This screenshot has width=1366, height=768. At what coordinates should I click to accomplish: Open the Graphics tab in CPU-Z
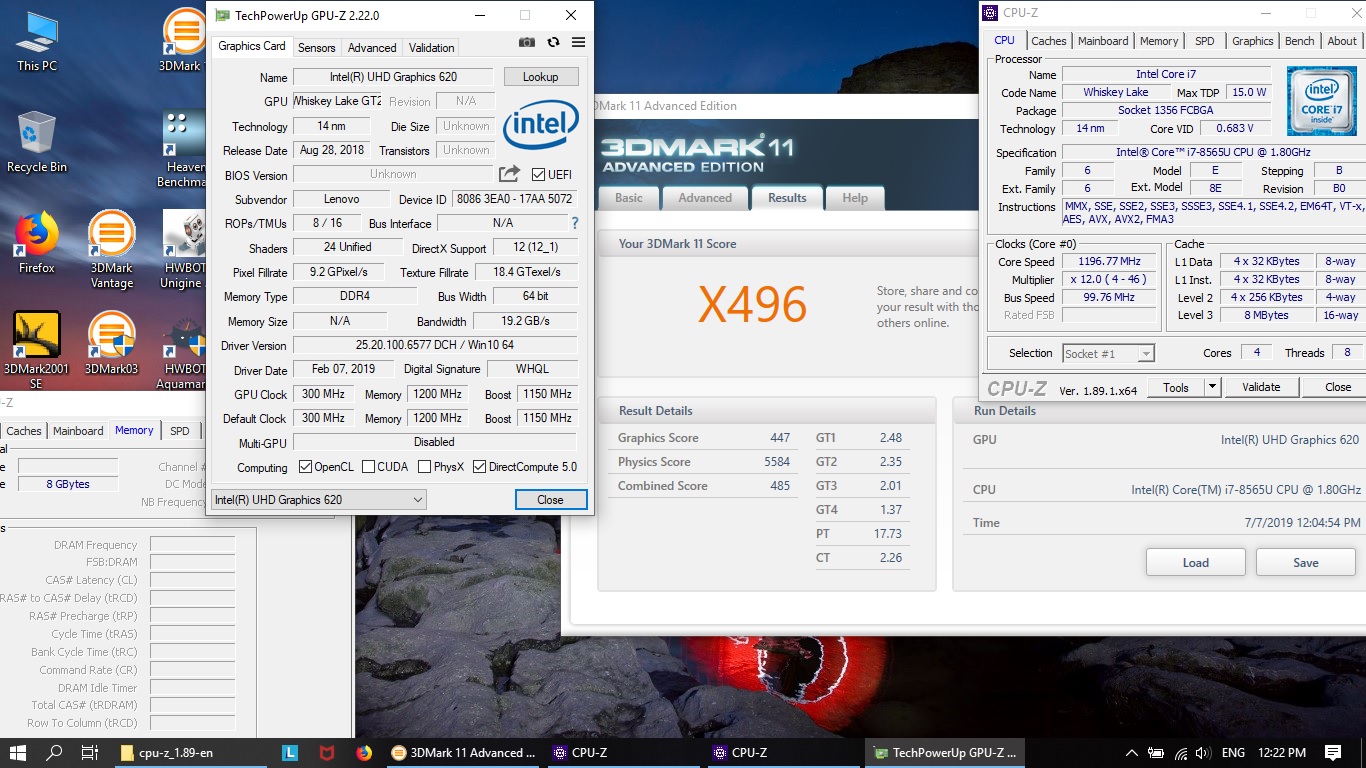(x=1252, y=41)
